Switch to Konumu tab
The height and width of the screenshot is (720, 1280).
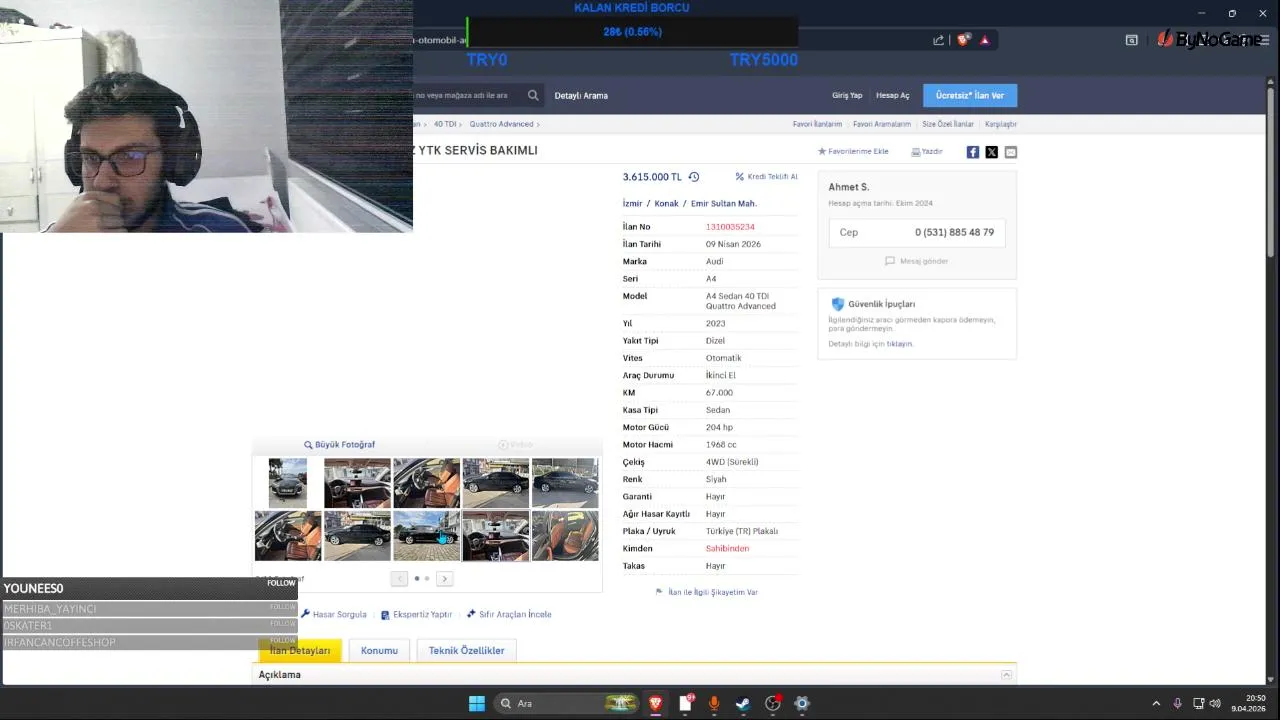pos(379,650)
